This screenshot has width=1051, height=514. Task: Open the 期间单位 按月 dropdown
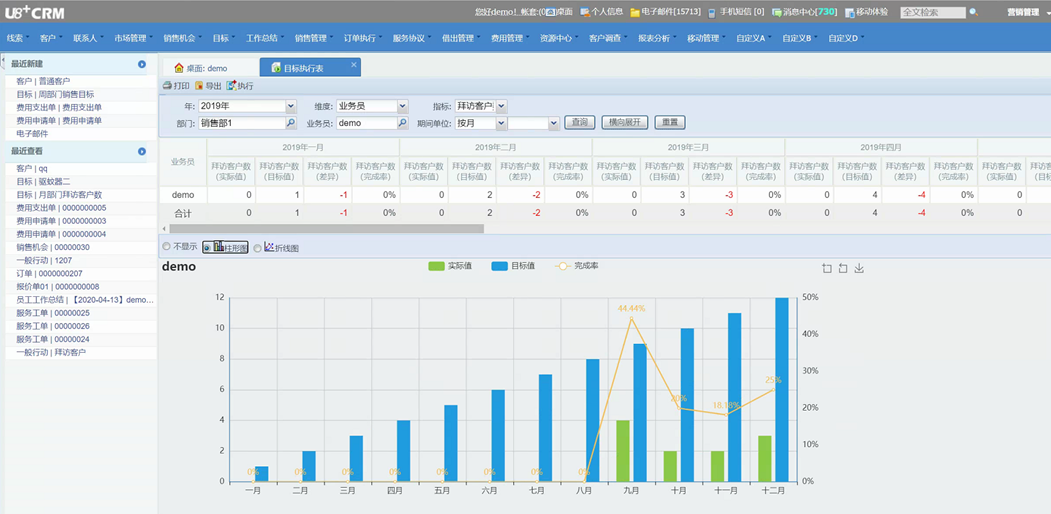tap(501, 123)
